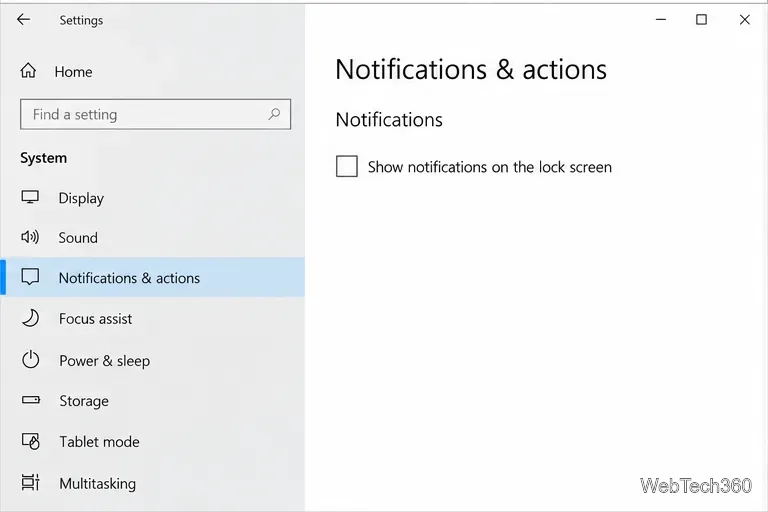Select Notifications & actions in sidebar
Image resolution: width=768 pixels, height=512 pixels.
152,277
